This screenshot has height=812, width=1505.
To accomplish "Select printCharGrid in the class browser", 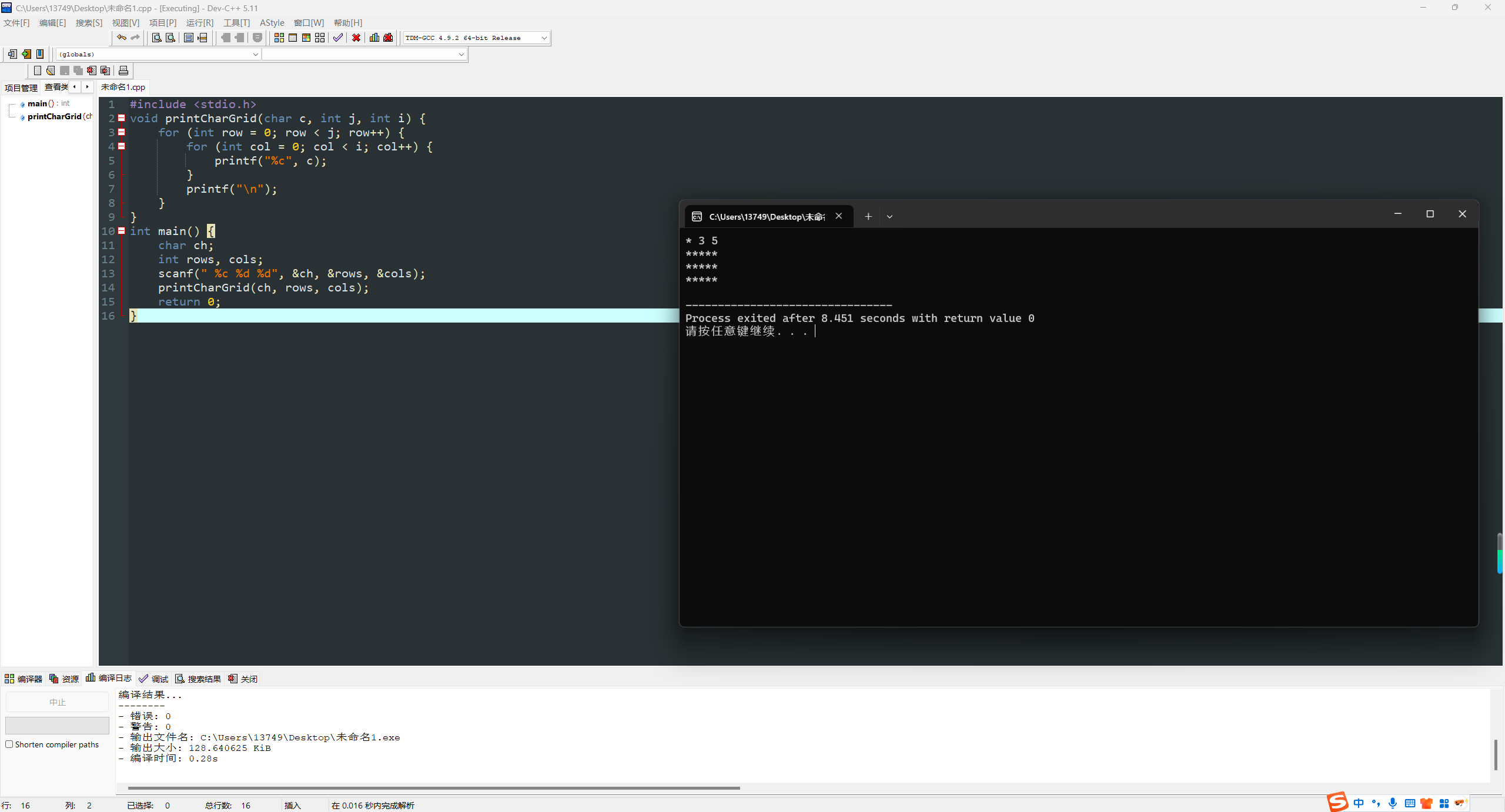I will [55, 116].
